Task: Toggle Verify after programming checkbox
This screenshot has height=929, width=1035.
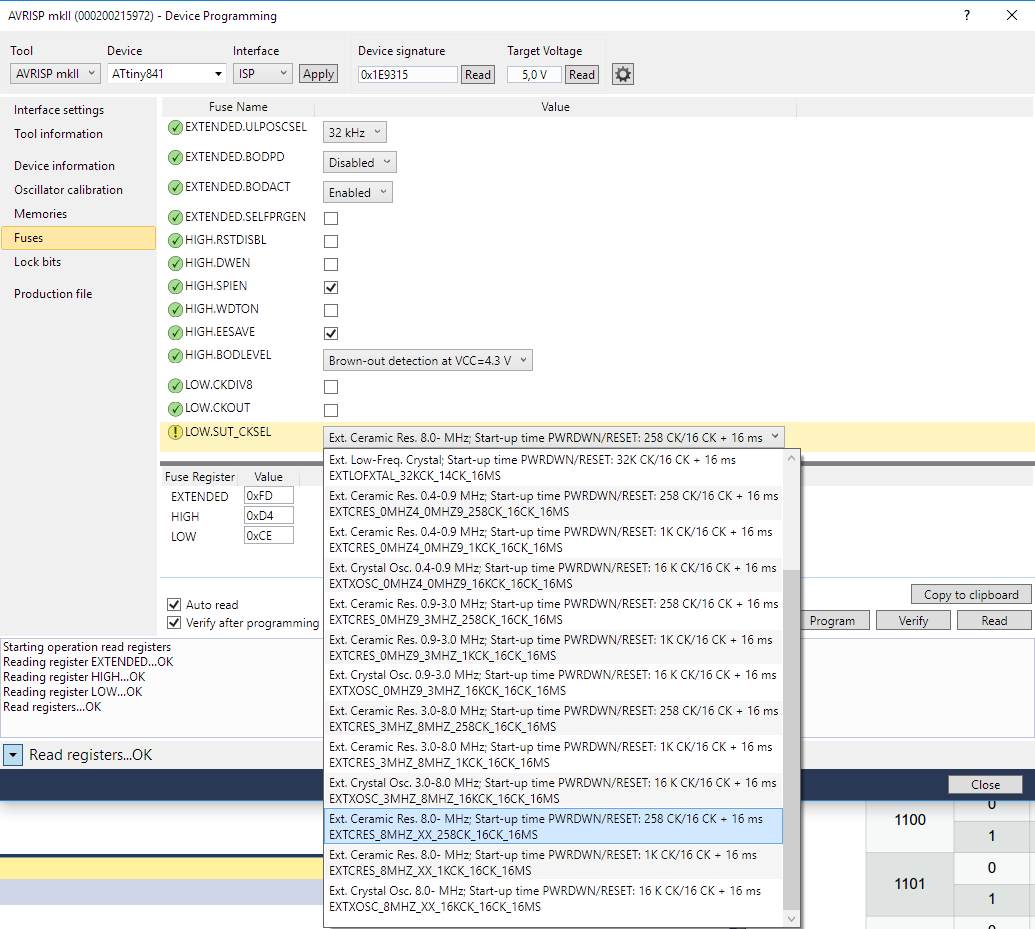Action: point(174,622)
